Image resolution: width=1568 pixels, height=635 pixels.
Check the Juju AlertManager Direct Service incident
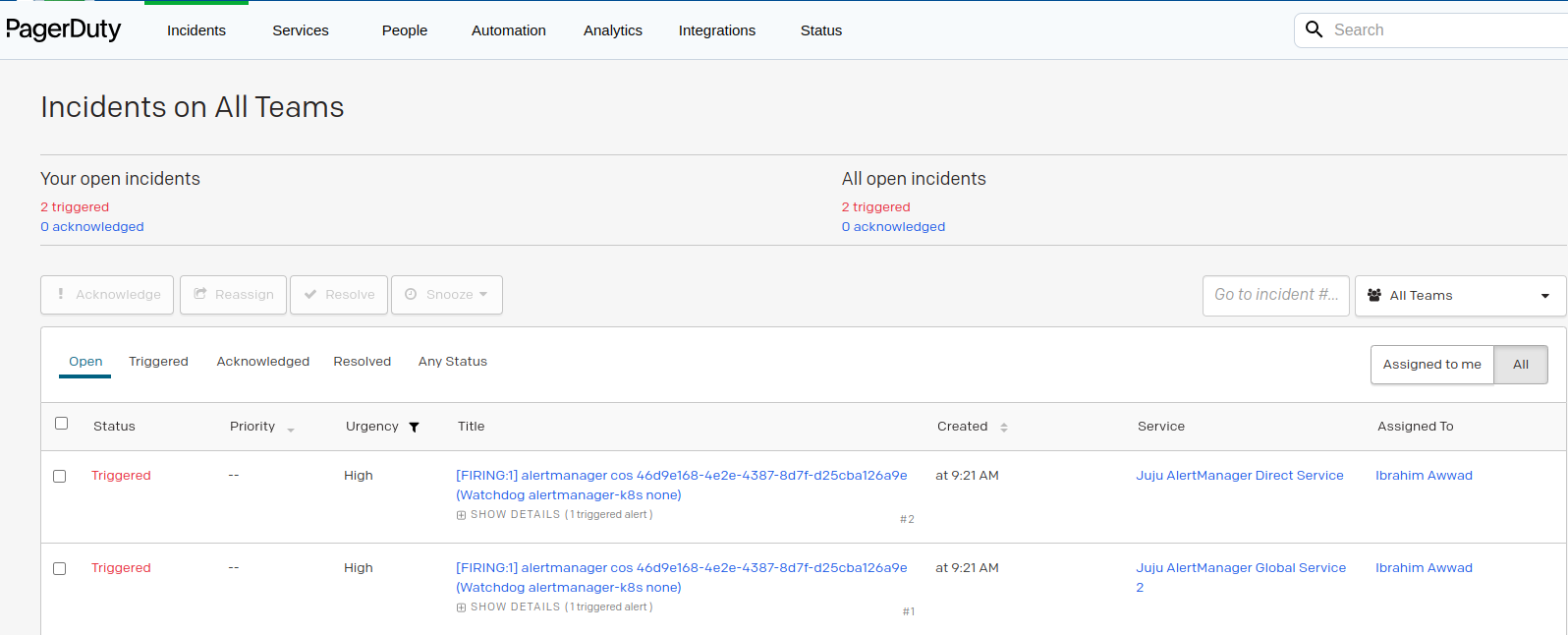point(59,477)
